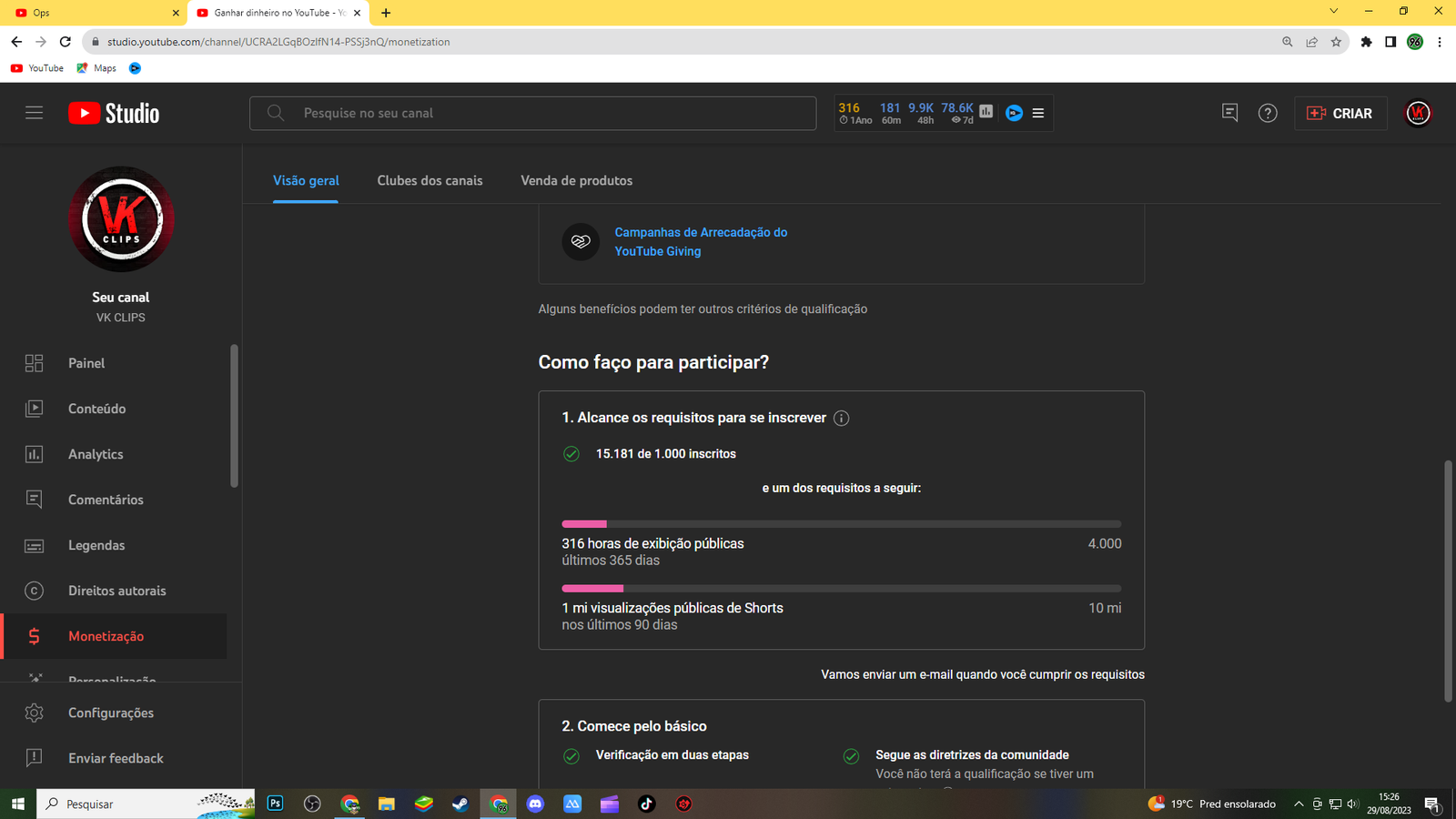Viewport: 1456px width, 819px height.
Task: Open Discord from the taskbar
Action: pyautogui.click(x=535, y=804)
